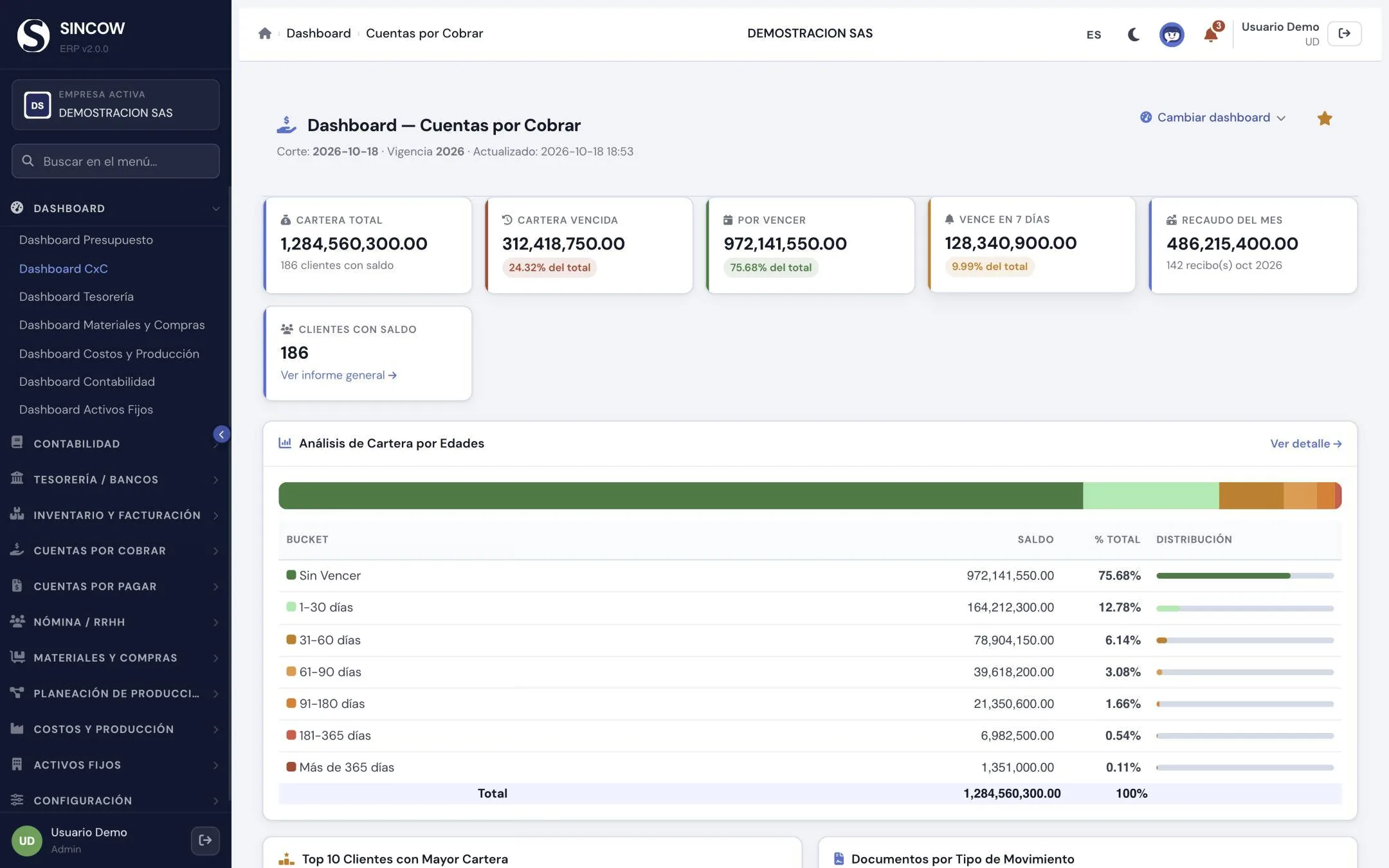Select Dashboard CxC menu item
This screenshot has width=1389, height=868.
click(x=64, y=269)
